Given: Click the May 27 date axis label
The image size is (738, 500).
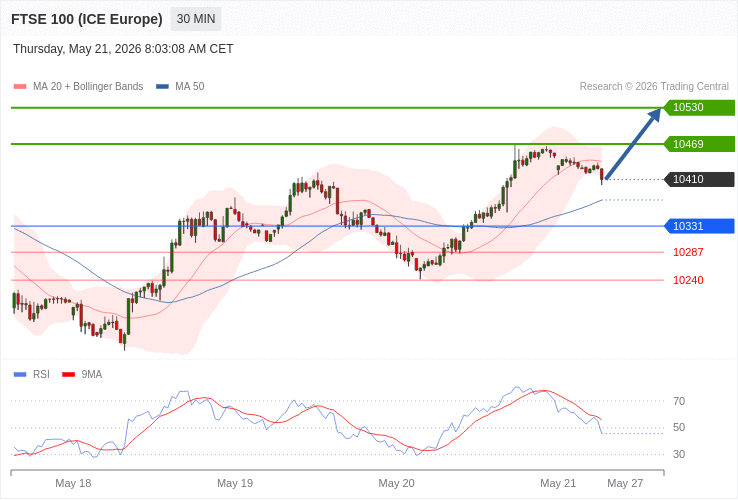Looking at the screenshot, I should click(625, 484).
